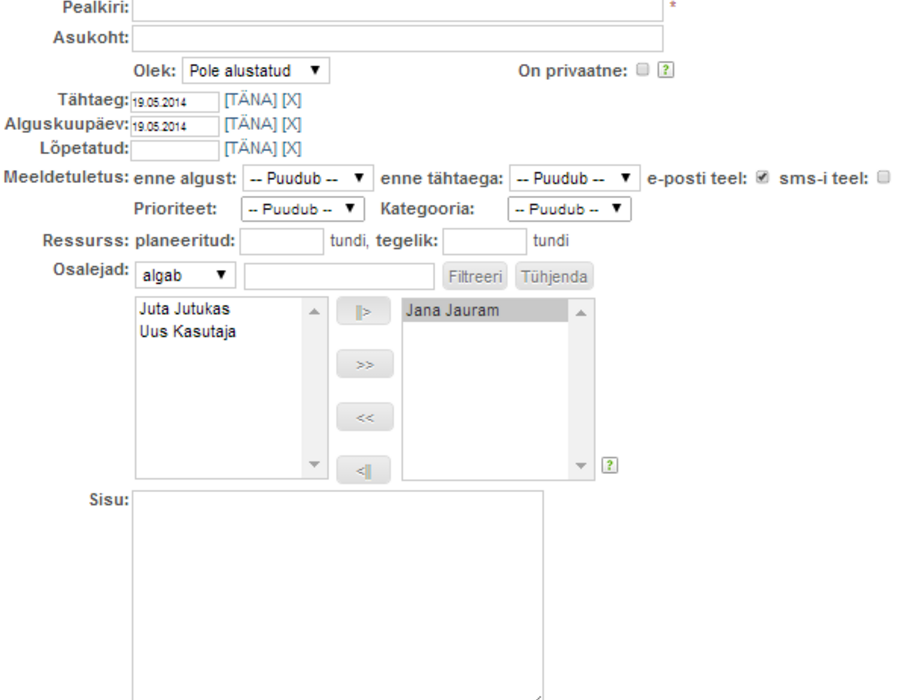The image size is (900, 700).
Task: Set Lõpetatud to today via TÄNA
Action: [251, 148]
